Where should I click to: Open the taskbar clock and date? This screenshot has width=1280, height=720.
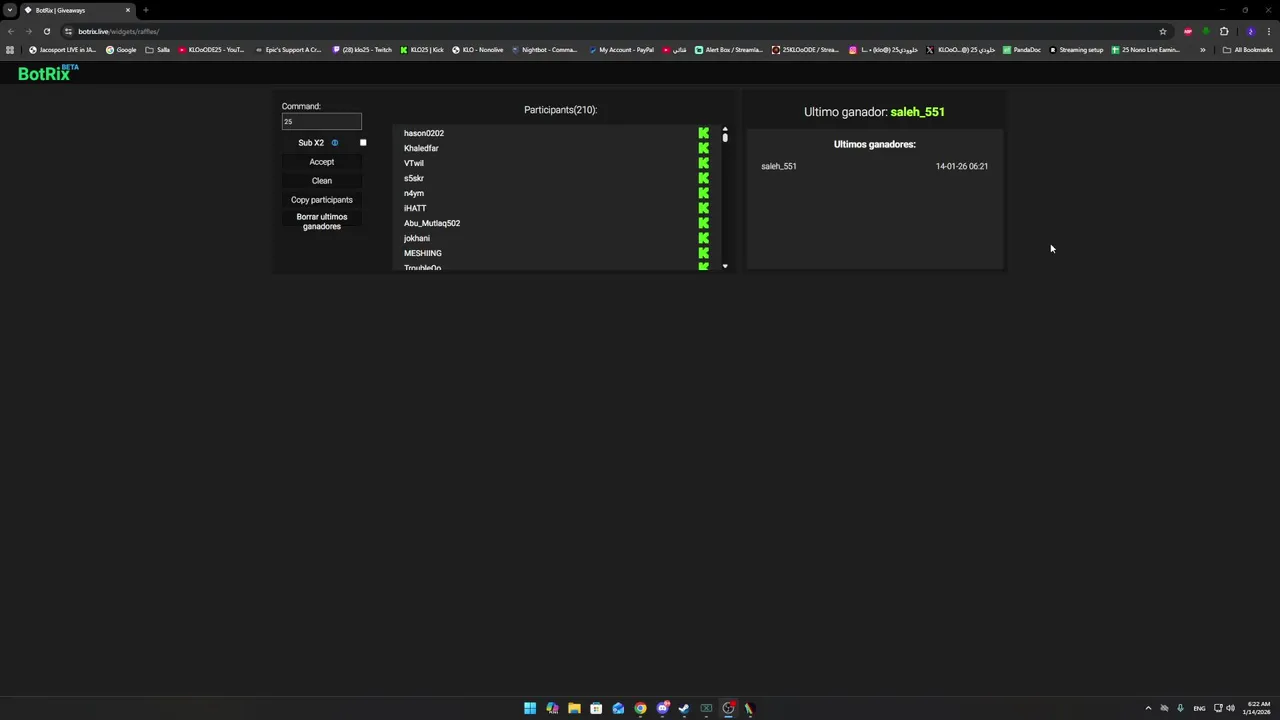1257,708
